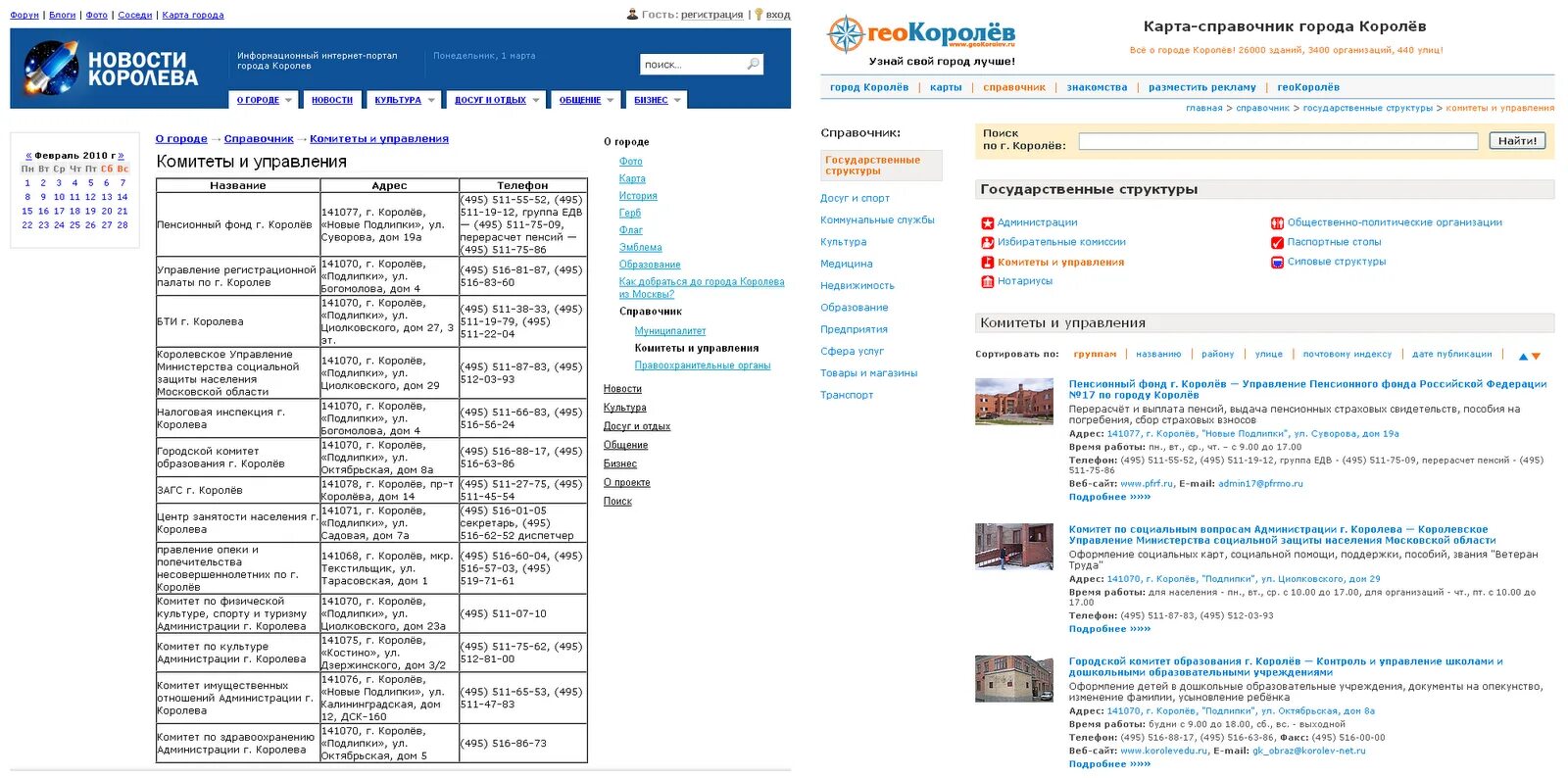Expand the ОБЩЕНИЕ menu arrow
Image resolution: width=1568 pixels, height=778 pixels.
610,100
